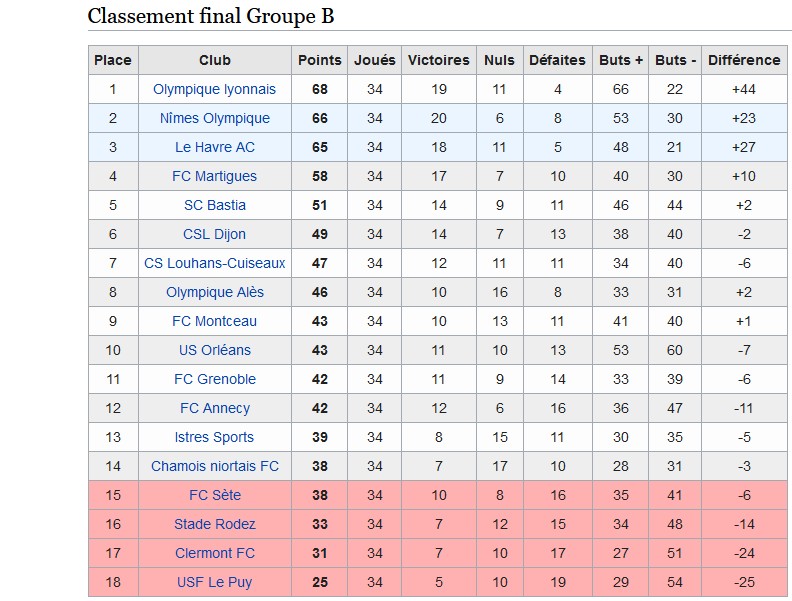Follow the FC Martigues link
The height and width of the screenshot is (601, 792).
click(x=214, y=176)
